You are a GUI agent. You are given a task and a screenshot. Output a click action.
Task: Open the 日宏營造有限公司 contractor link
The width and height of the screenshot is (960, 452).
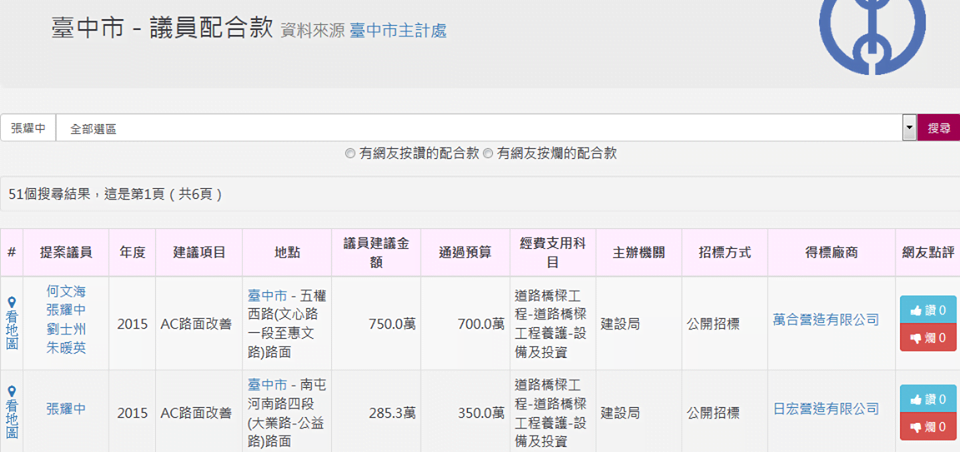[825, 409]
